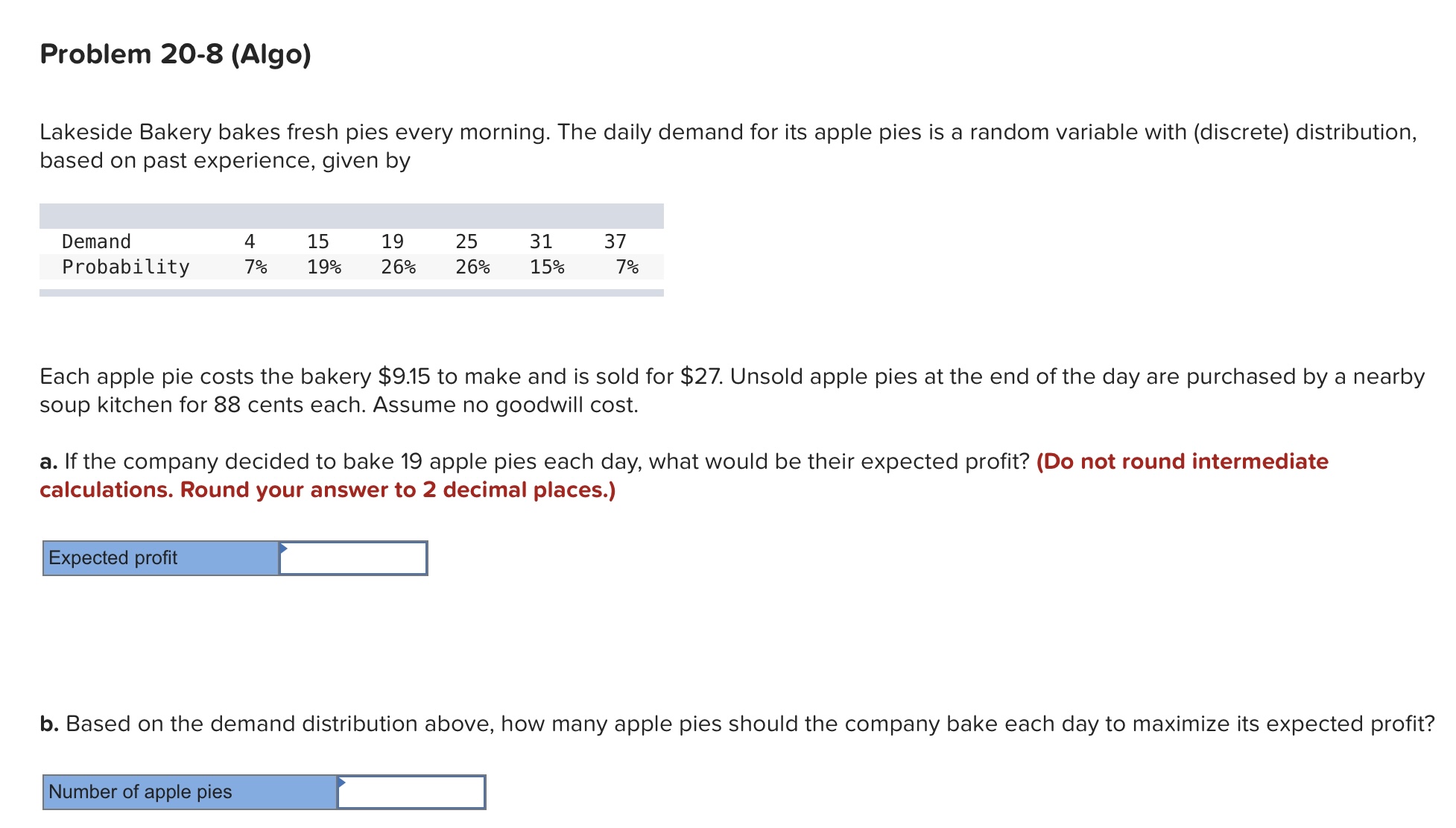Click the arrow marker in Expected profit field

(284, 549)
